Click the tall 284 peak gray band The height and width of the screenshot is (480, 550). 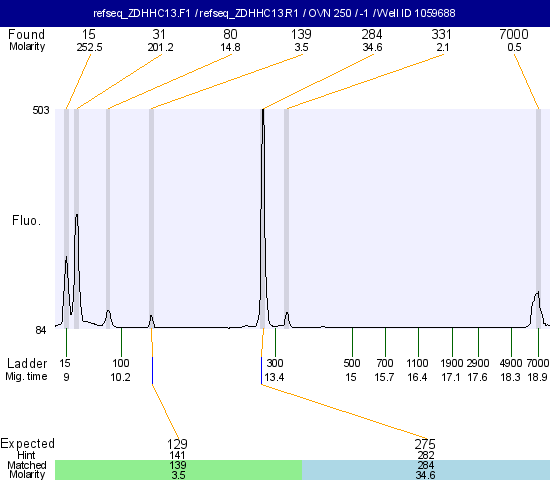click(262, 219)
